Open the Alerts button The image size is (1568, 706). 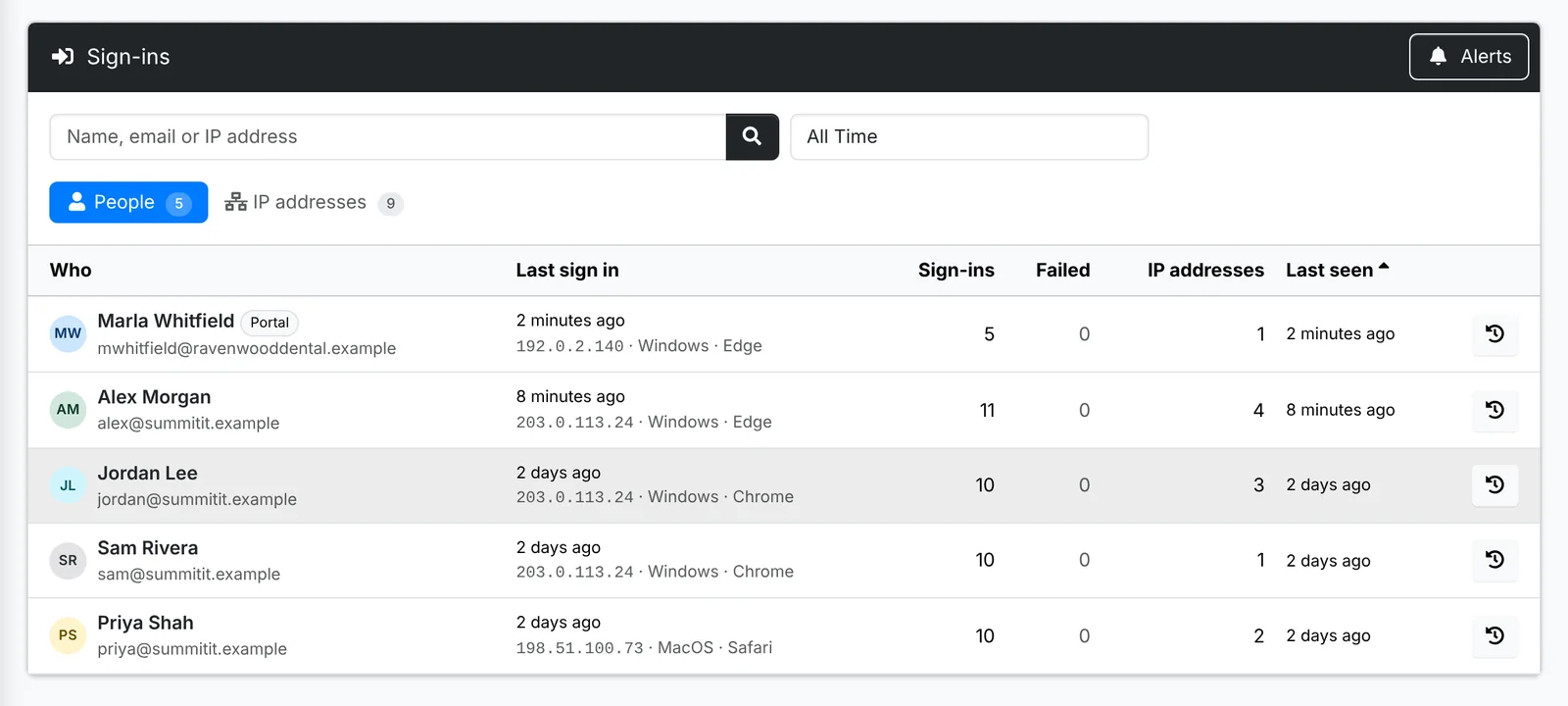1469,57
